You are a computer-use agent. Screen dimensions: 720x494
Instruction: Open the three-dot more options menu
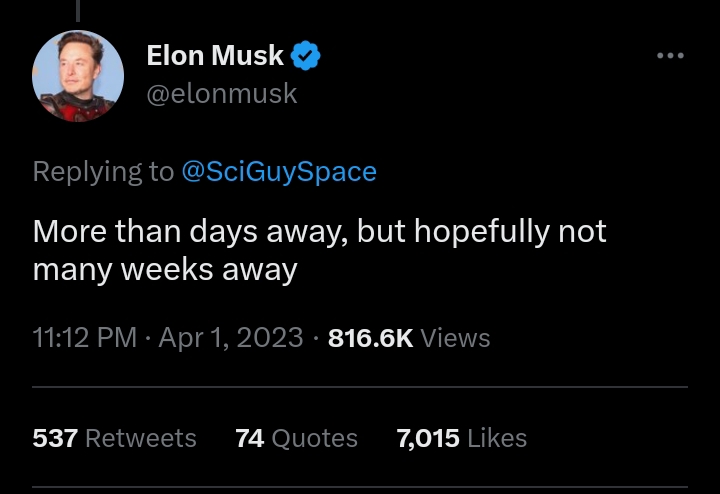[x=670, y=56]
